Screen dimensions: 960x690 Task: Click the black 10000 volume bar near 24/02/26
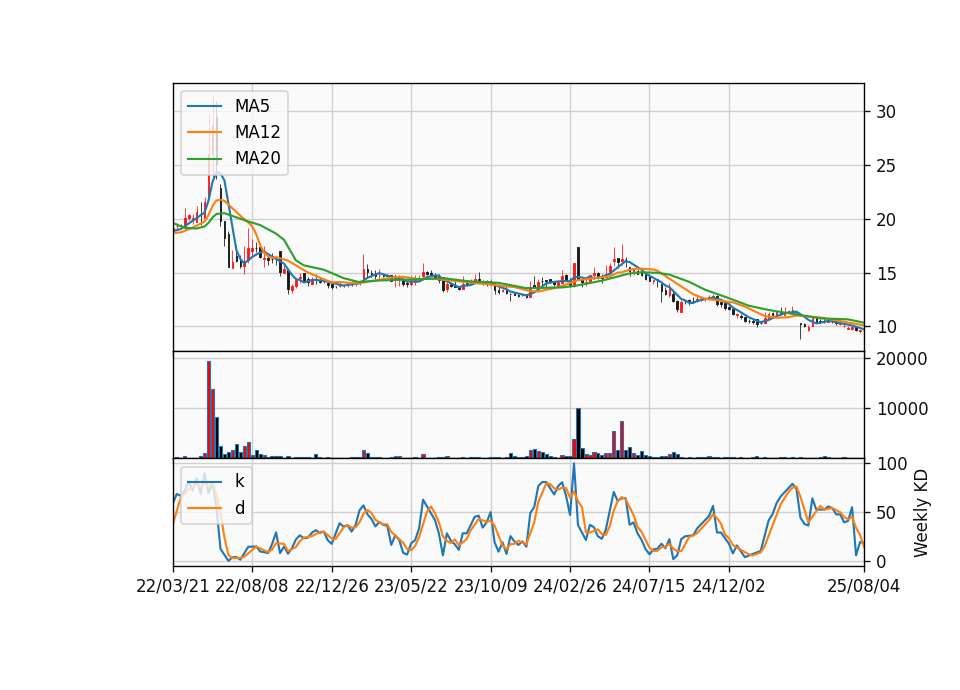[x=579, y=433]
